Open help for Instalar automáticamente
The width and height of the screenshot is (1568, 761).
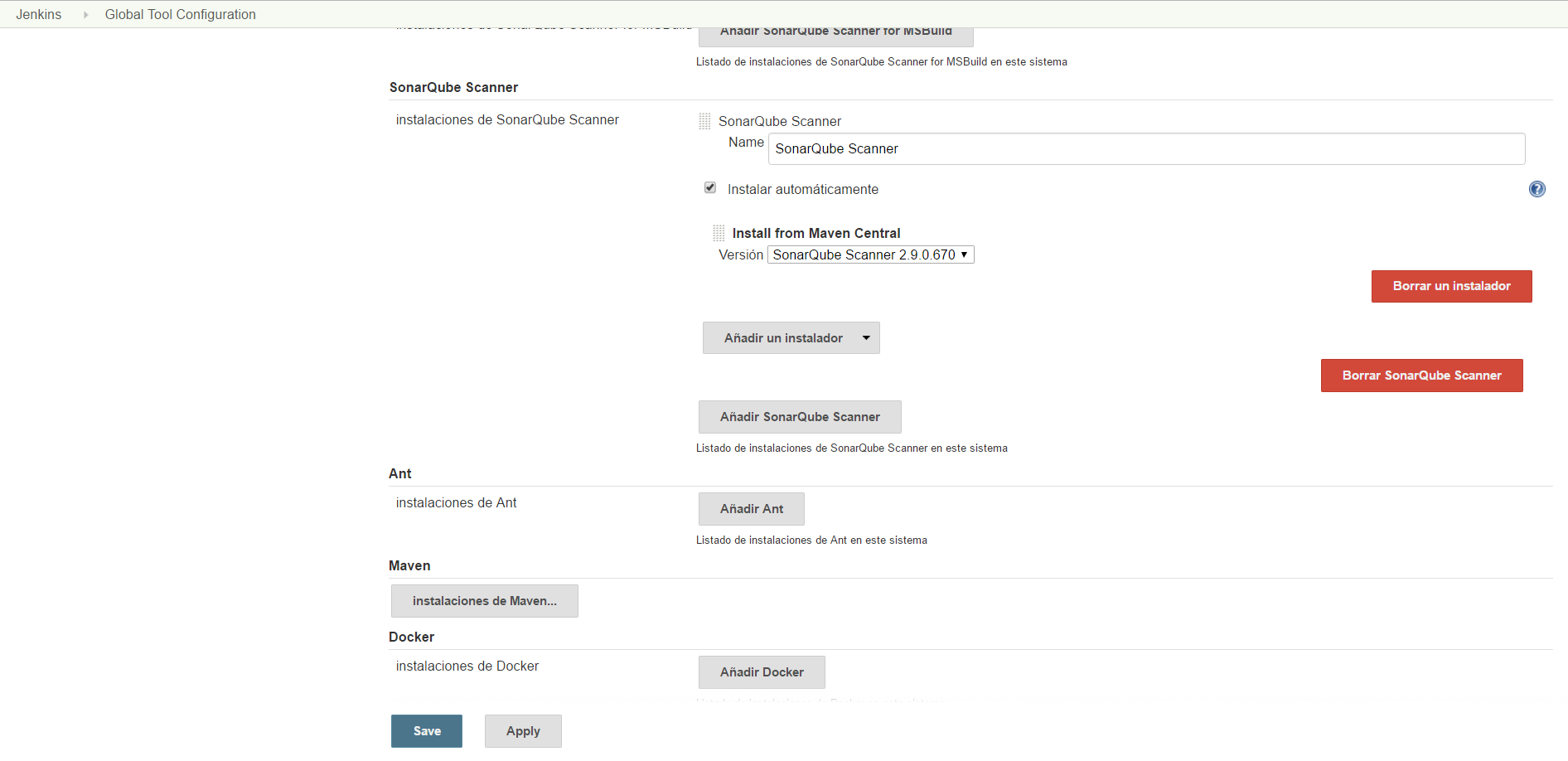coord(1537,189)
